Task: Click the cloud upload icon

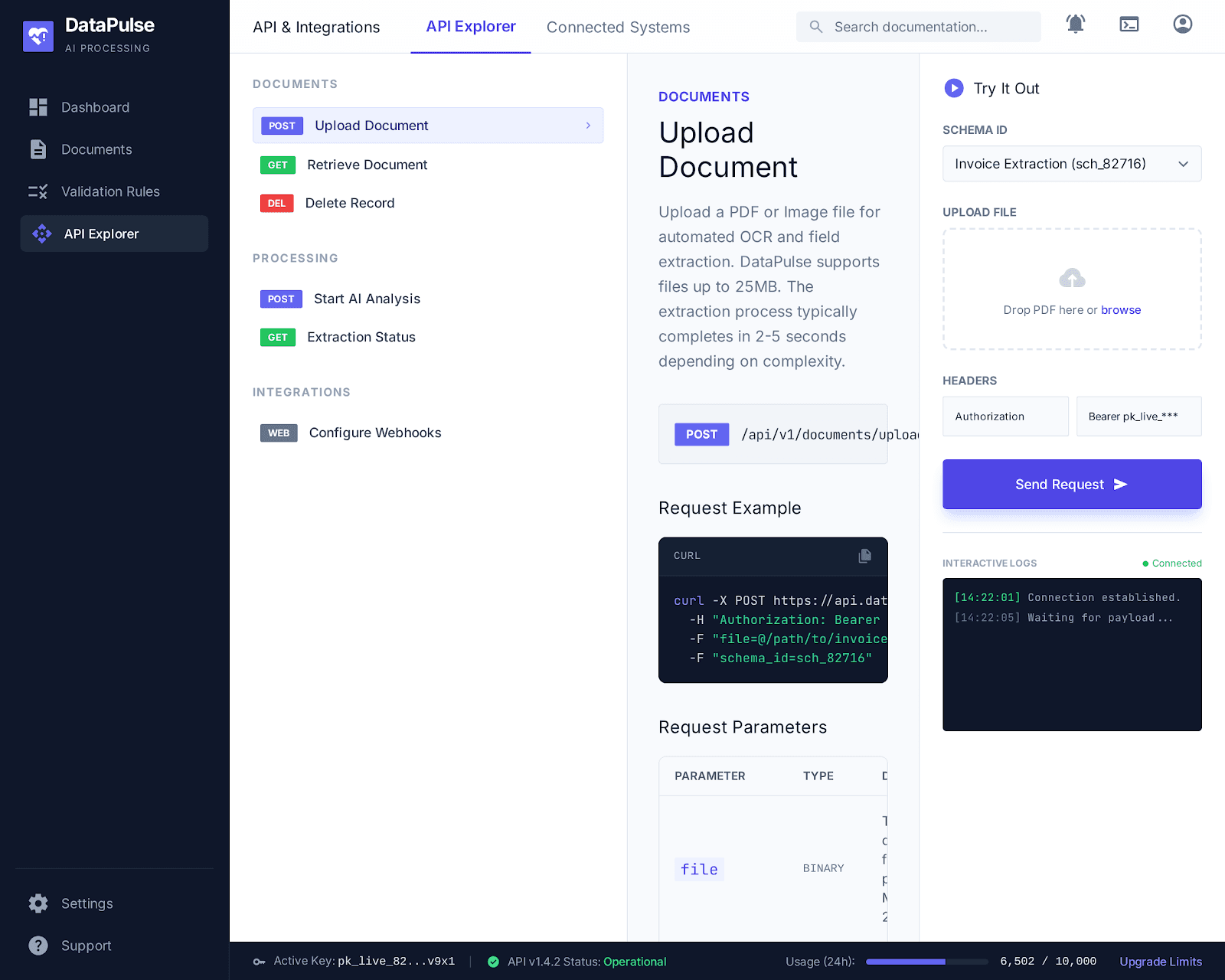Action: tap(1072, 279)
